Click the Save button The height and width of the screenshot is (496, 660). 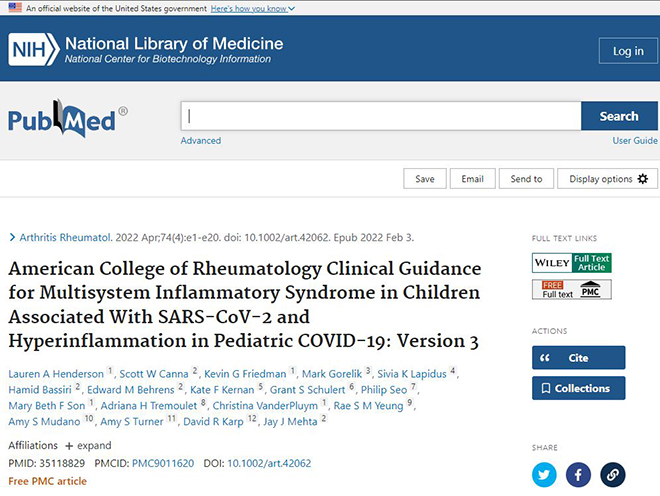[x=425, y=179]
